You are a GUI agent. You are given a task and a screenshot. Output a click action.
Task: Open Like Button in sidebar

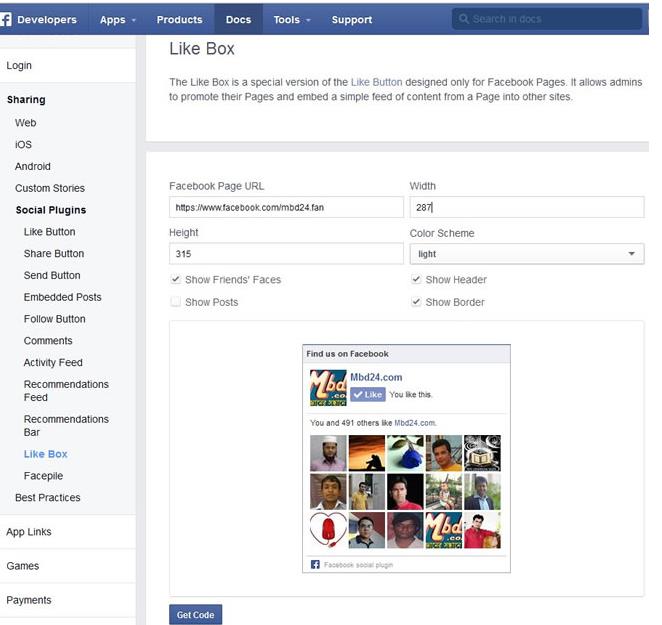coord(49,232)
